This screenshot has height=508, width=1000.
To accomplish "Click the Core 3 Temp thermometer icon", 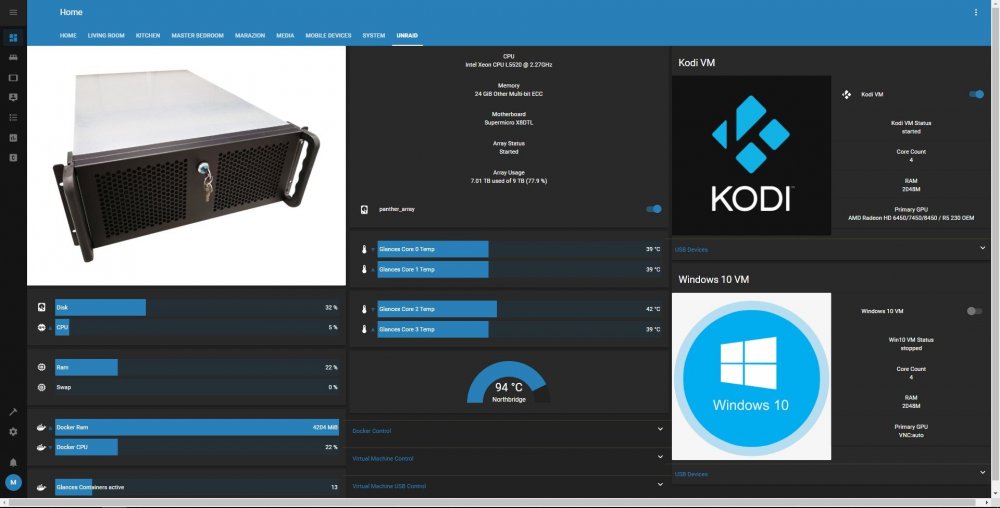I will pos(364,329).
